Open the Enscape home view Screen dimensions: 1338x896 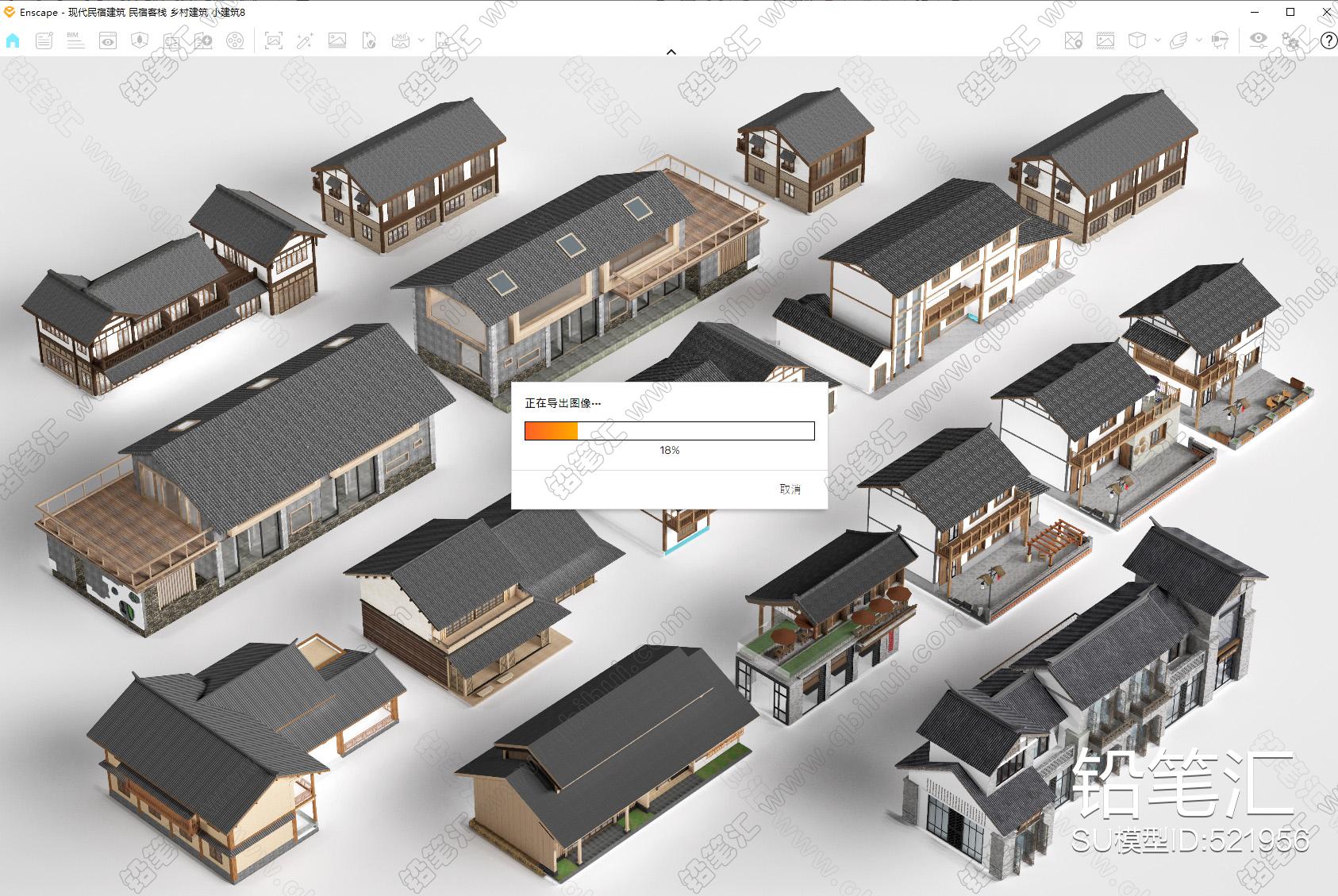[13, 40]
